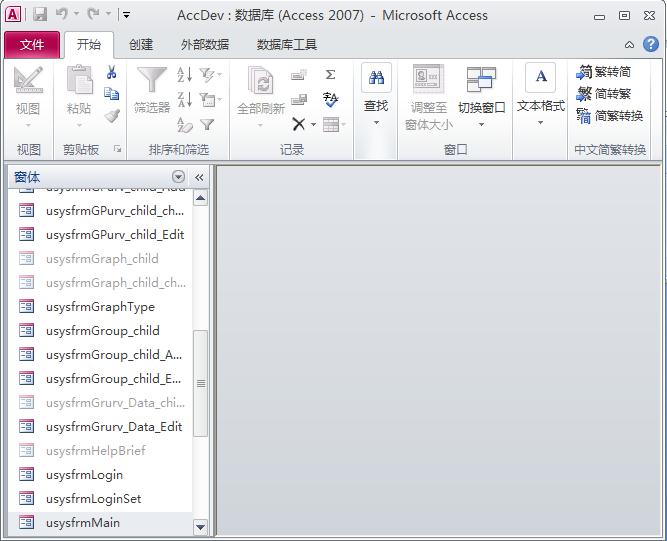The image size is (667, 541).
Task: Click the 视图 design view icon
Action: pyautogui.click(x=28, y=80)
